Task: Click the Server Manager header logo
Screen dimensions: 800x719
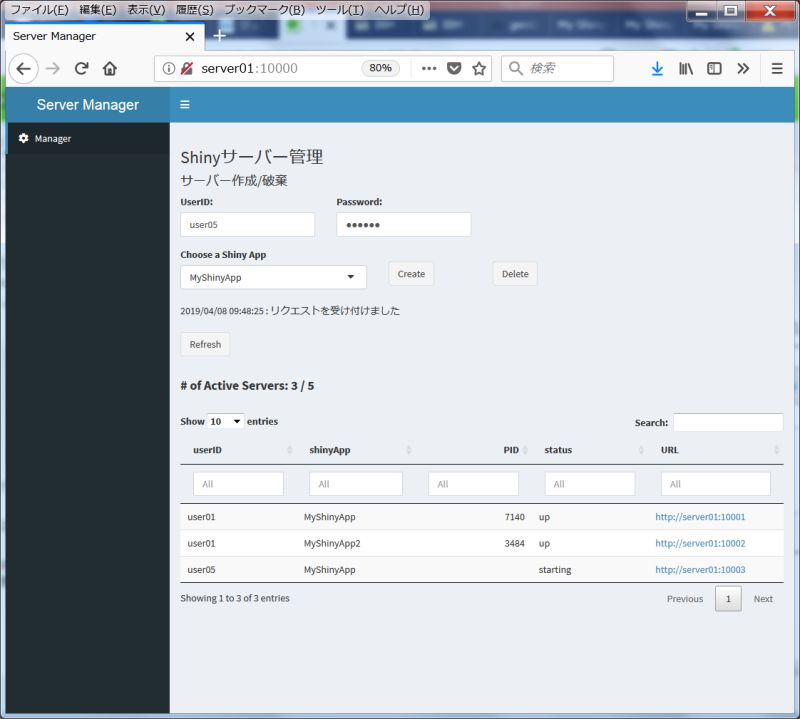Action: pos(88,105)
